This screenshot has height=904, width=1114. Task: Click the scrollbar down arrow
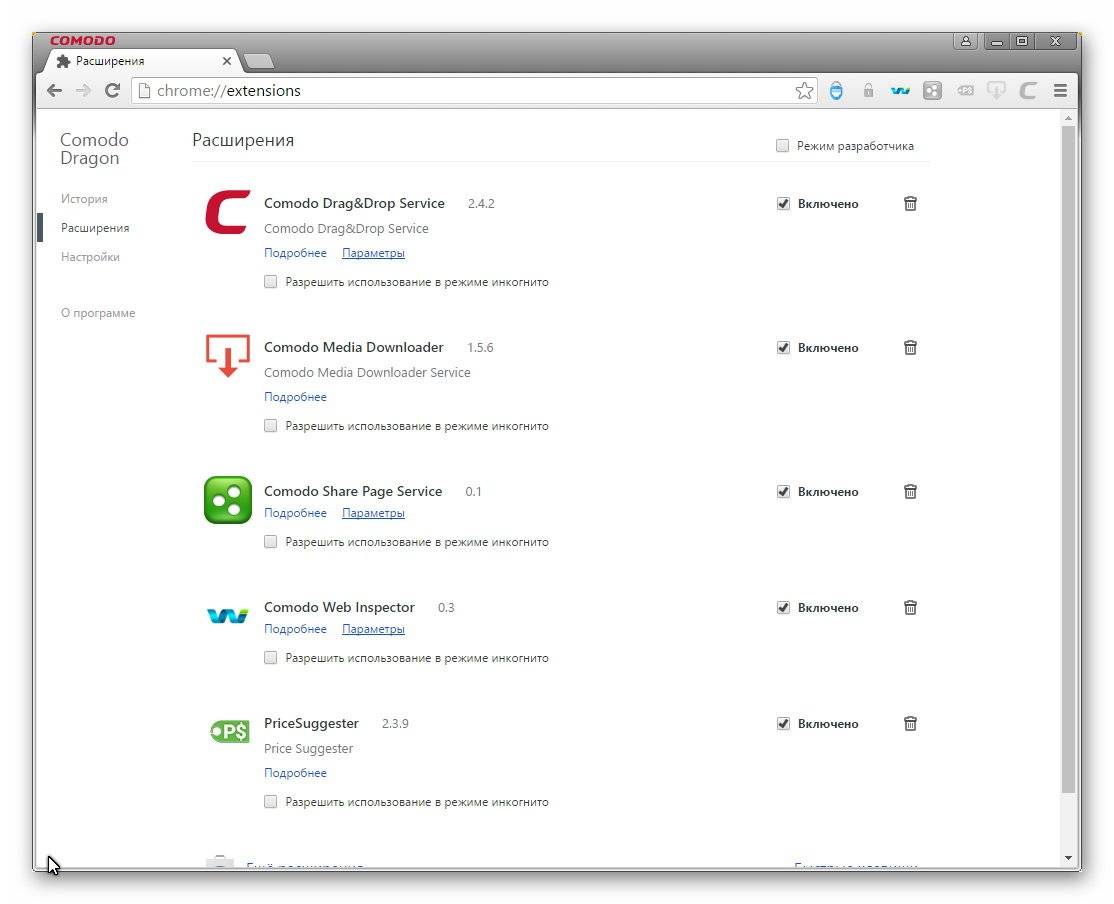coord(1068,858)
